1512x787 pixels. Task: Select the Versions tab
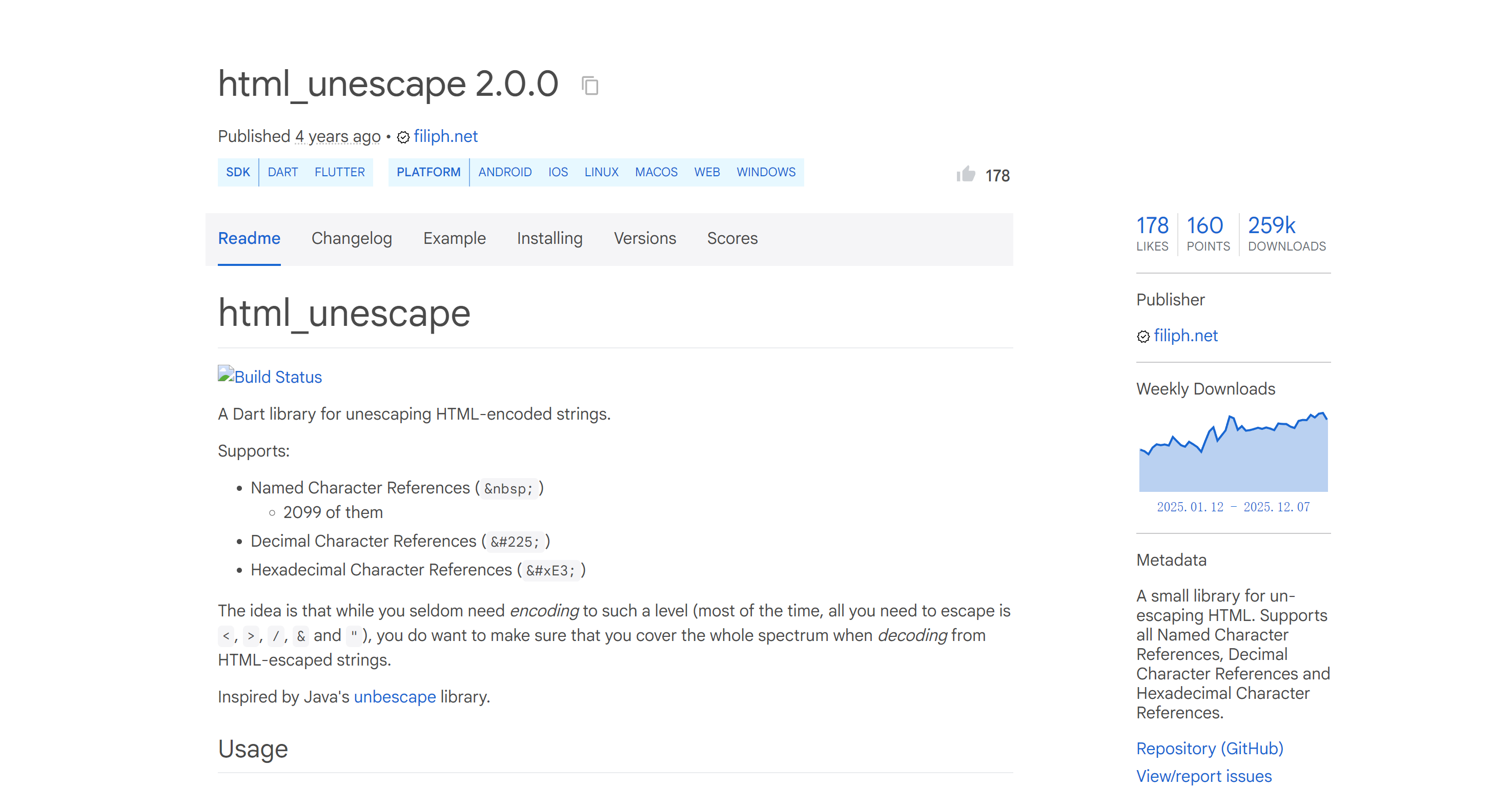(x=644, y=238)
